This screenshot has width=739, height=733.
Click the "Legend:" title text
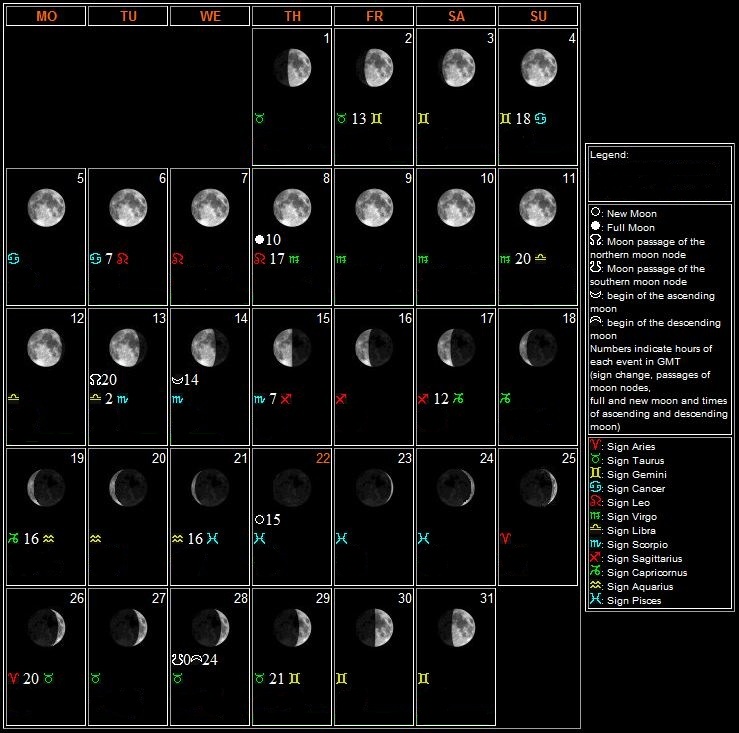(x=609, y=155)
